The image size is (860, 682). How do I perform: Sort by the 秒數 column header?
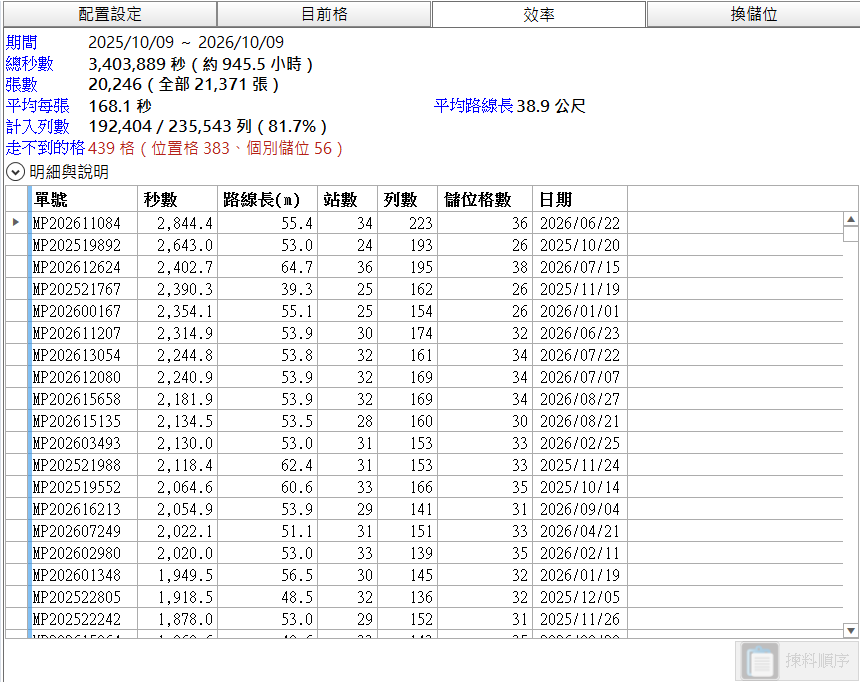click(x=177, y=199)
